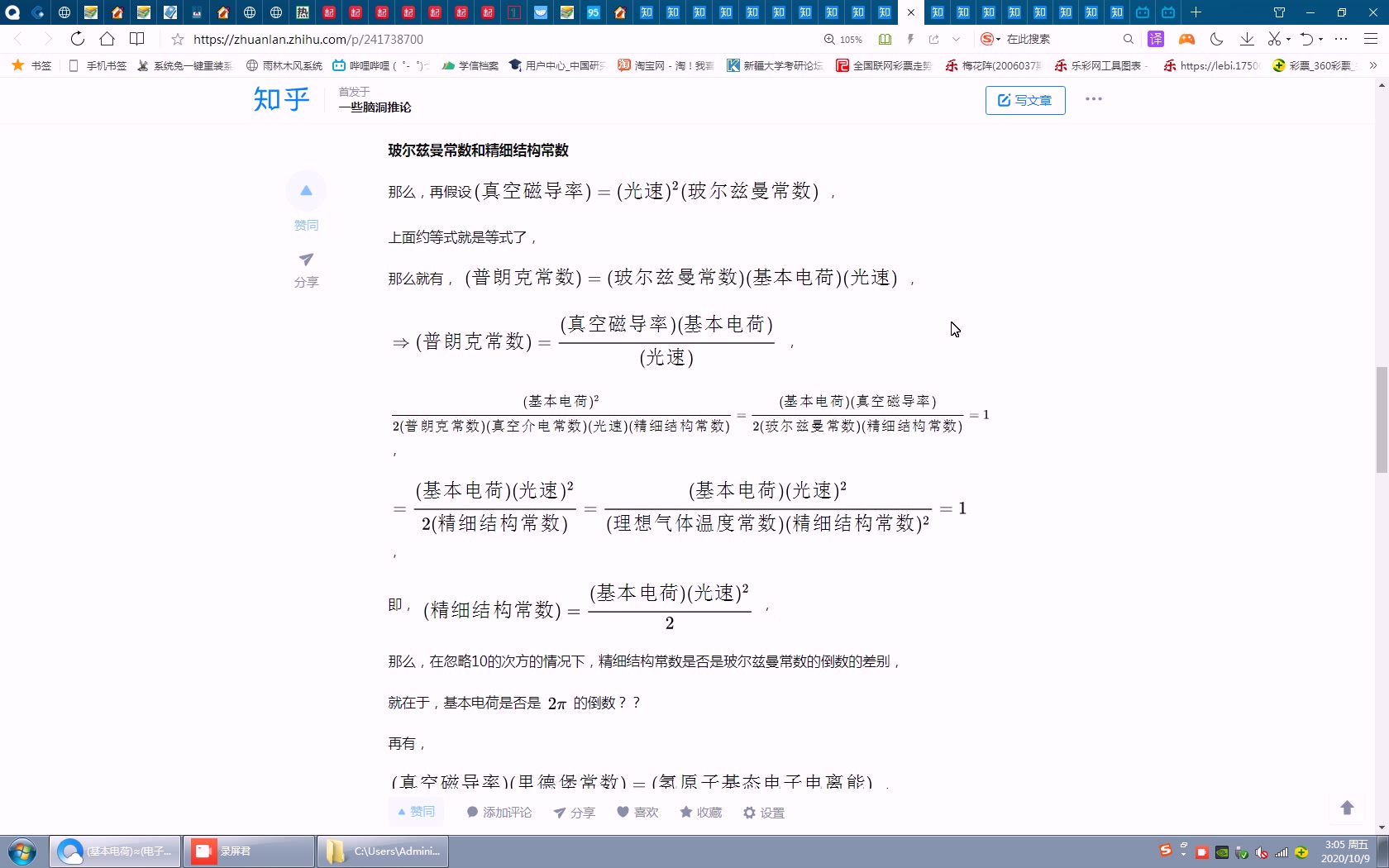Expand the address bar history chevron

click(x=957, y=40)
